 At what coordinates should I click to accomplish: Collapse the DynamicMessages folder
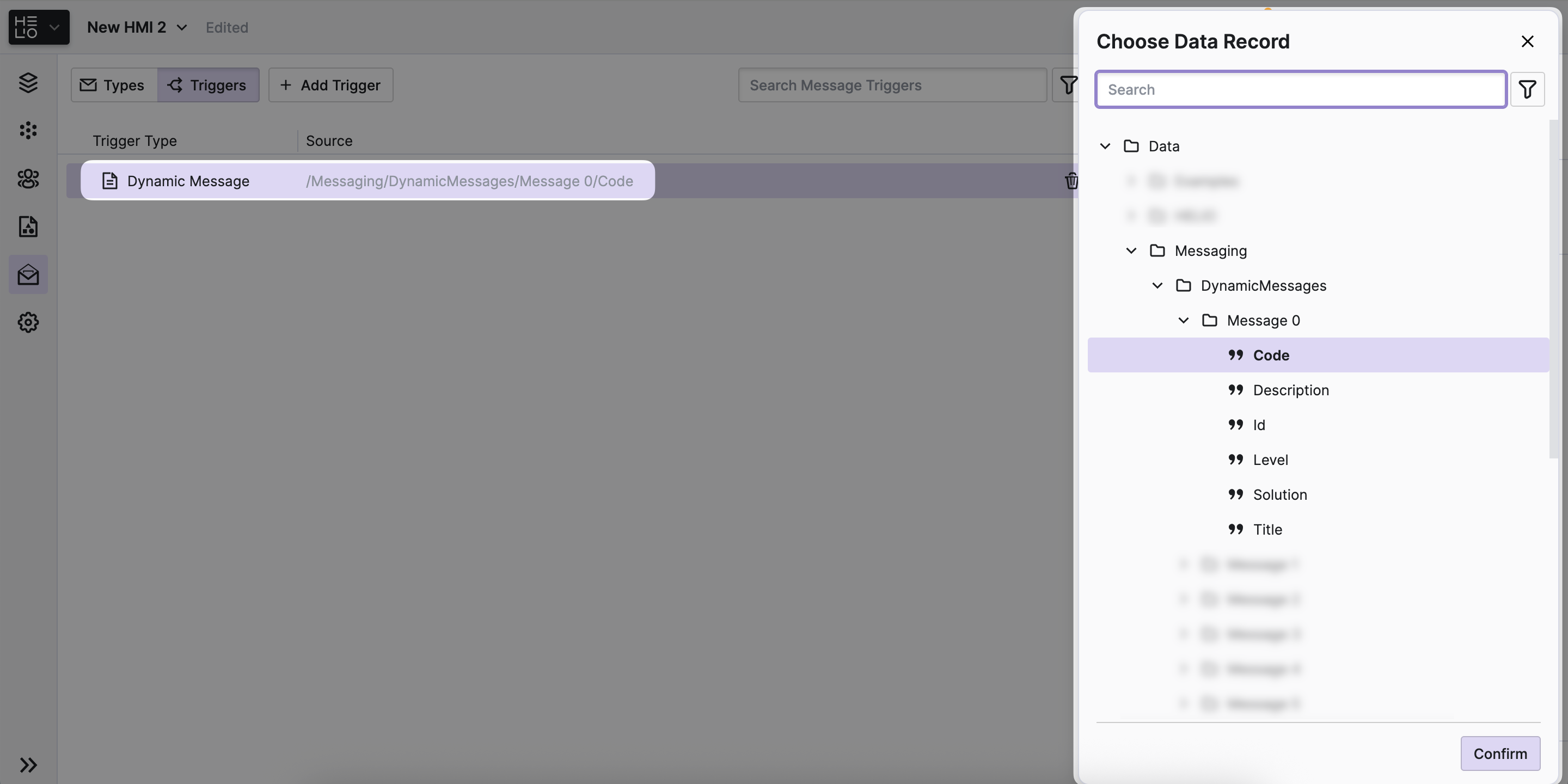pos(1157,285)
